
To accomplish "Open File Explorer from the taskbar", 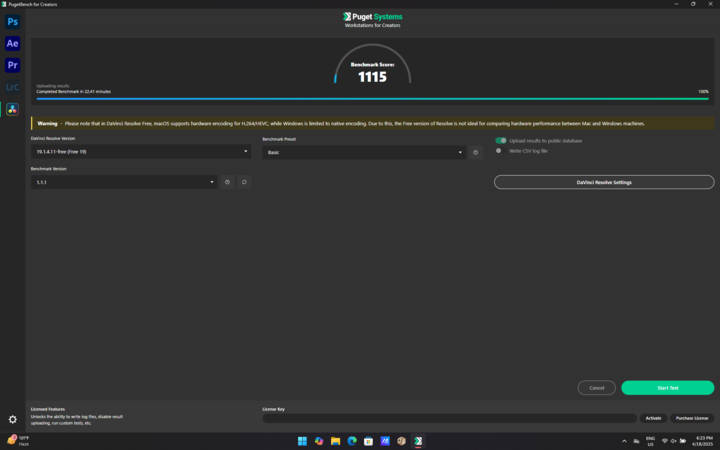I will 335,441.
